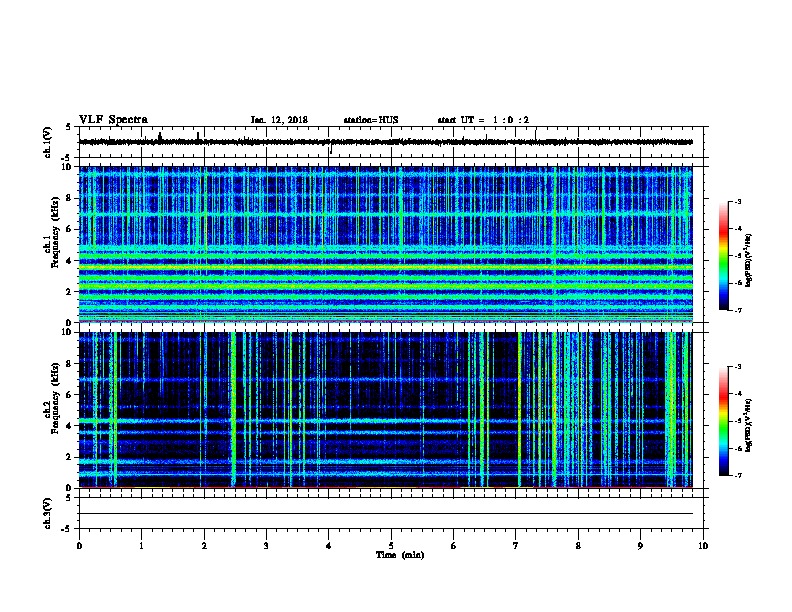This screenshot has height=612, width=792.
Task: Click the time axis tick label "5"
Action: (391, 546)
